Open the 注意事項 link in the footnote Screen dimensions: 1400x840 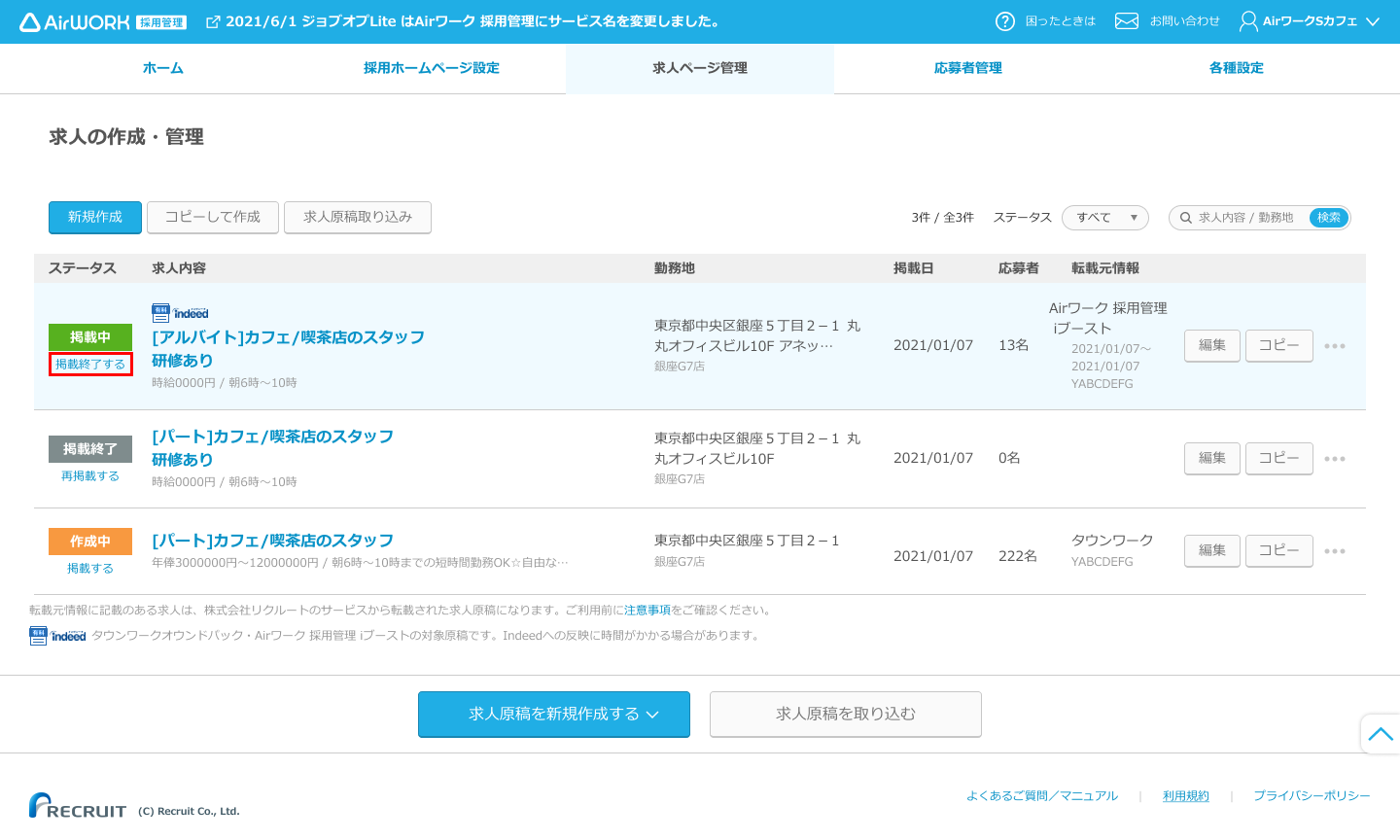[647, 611]
